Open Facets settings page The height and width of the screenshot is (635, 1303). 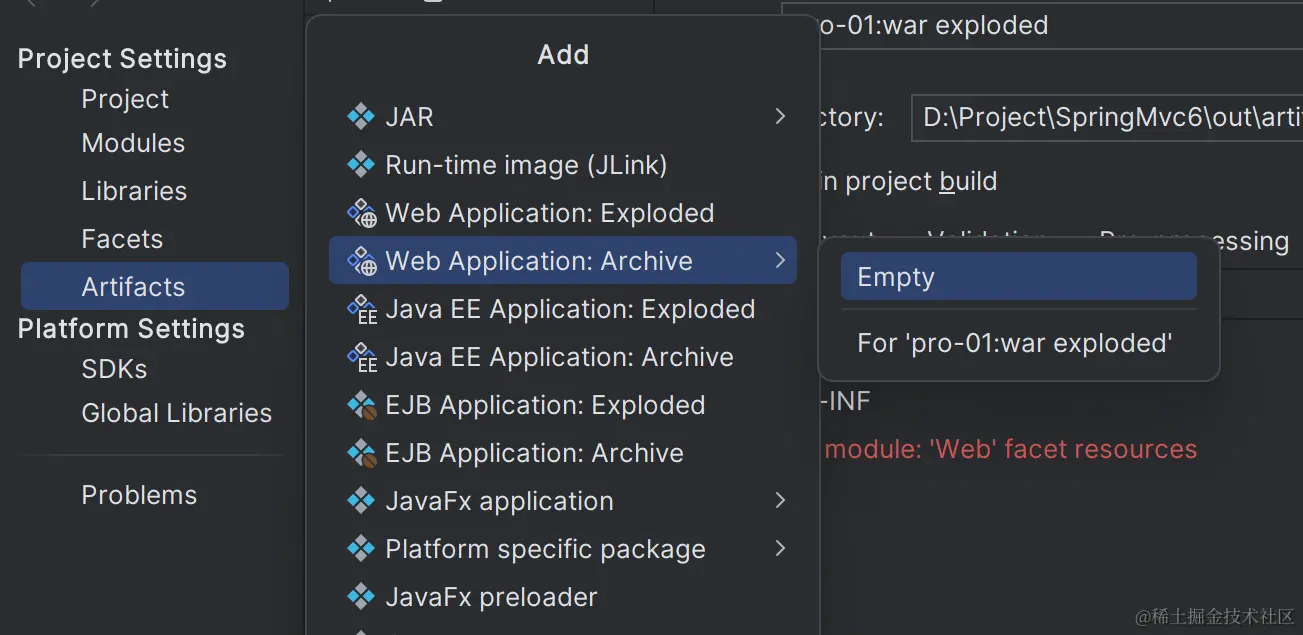point(122,239)
